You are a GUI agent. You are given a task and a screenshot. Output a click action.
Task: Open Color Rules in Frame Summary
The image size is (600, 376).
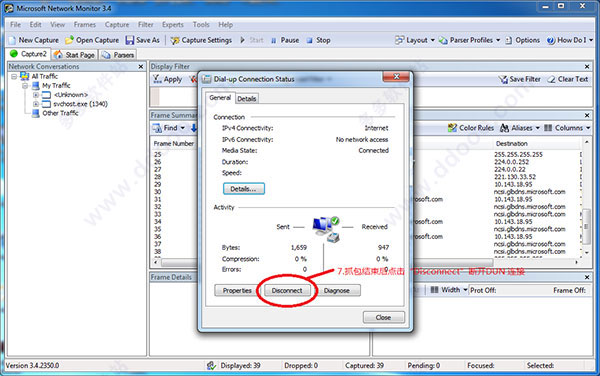click(471, 128)
